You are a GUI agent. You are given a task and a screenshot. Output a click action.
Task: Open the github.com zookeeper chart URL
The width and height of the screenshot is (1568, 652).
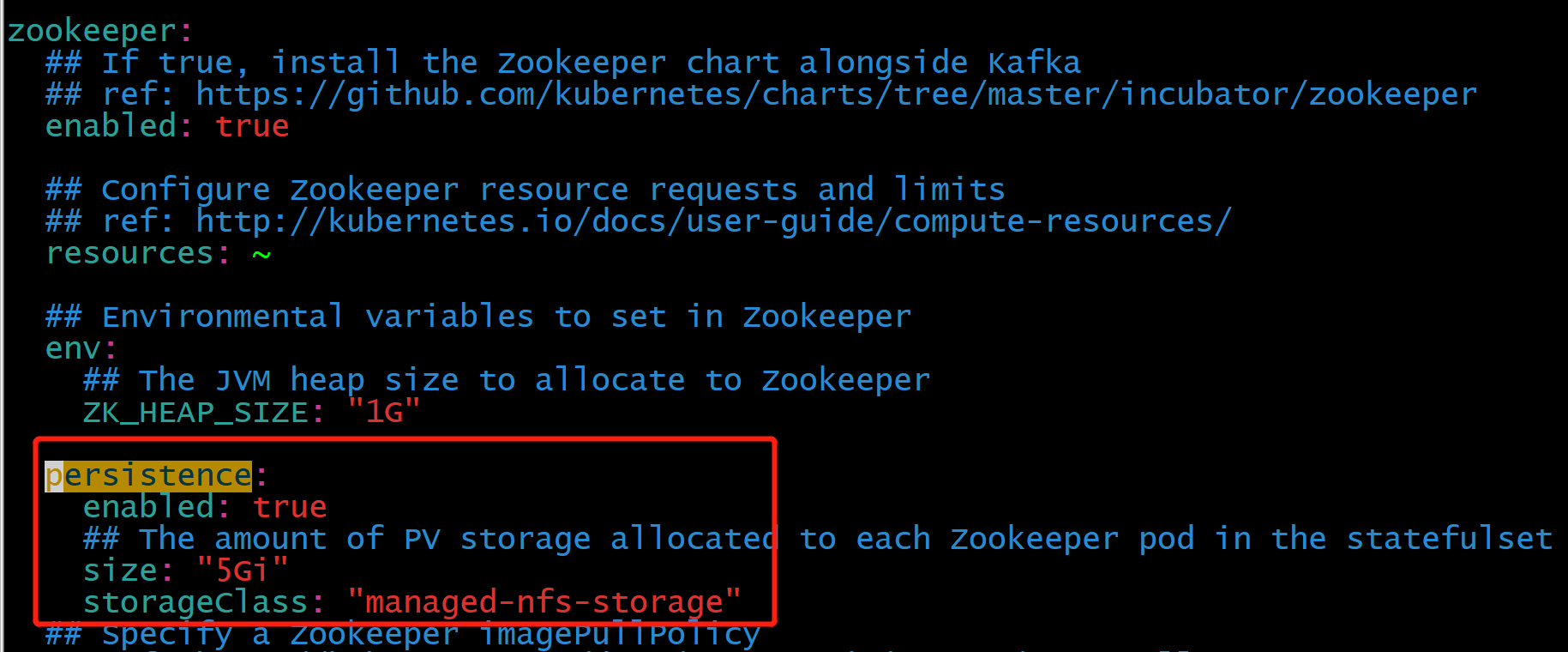(837, 94)
